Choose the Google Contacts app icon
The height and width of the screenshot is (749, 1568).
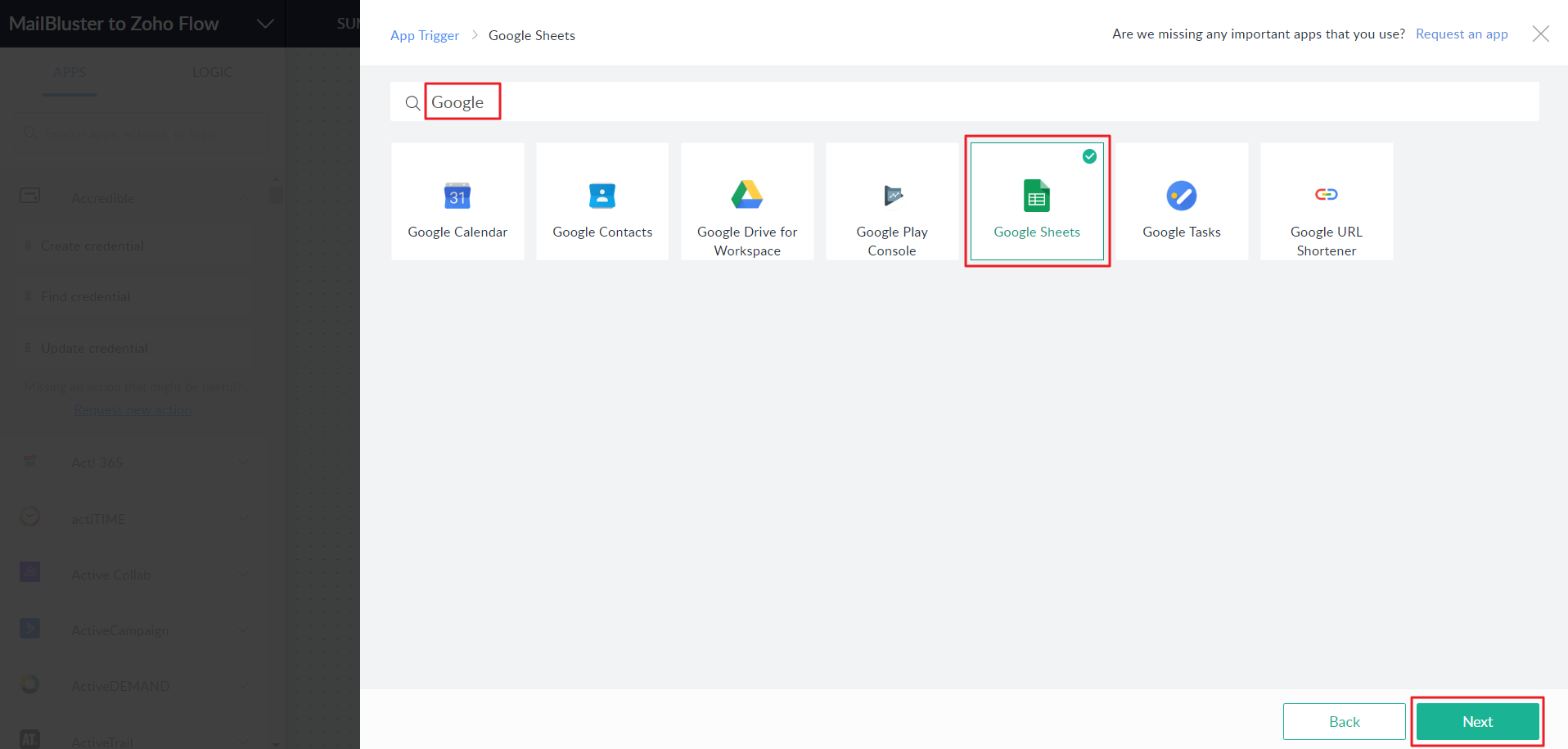602,196
